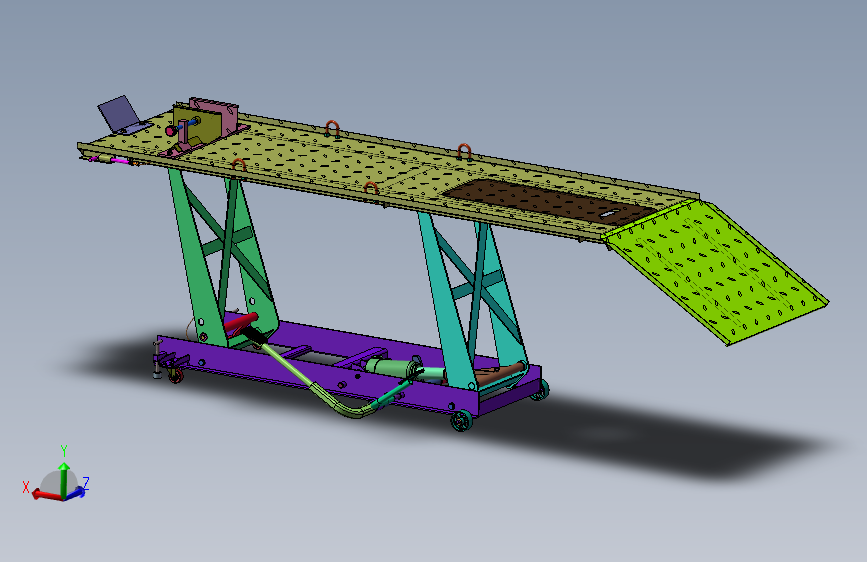Click the red X axis arrow of the triad
The width and height of the screenshot is (867, 562).
coord(48,495)
